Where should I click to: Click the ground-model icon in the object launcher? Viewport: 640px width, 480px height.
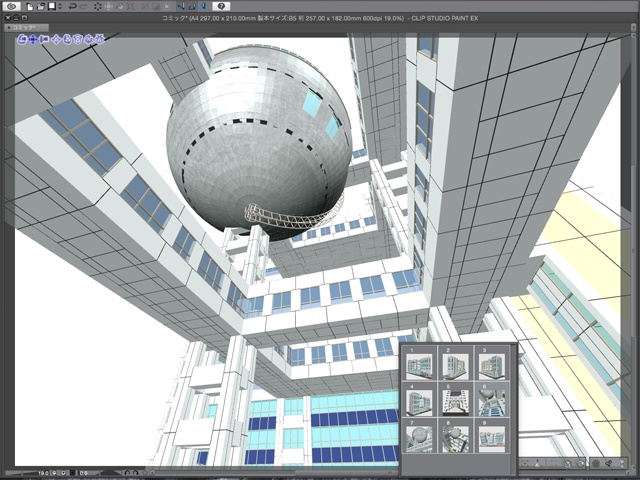point(538,463)
